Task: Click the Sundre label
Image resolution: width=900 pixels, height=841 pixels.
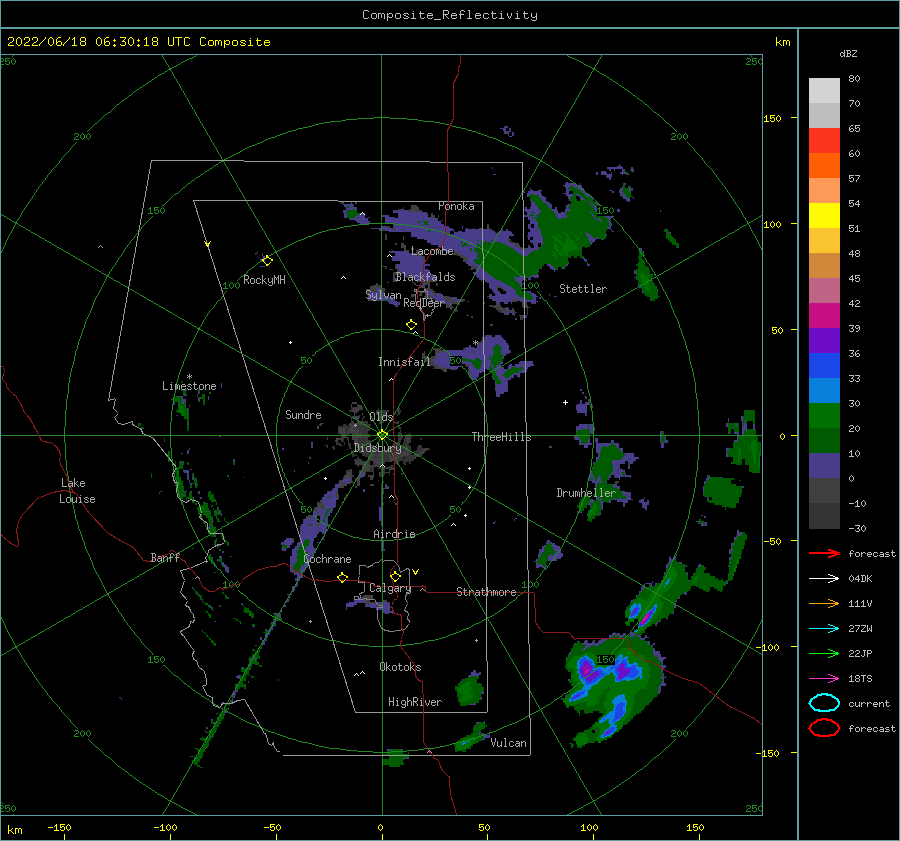Action: [303, 414]
